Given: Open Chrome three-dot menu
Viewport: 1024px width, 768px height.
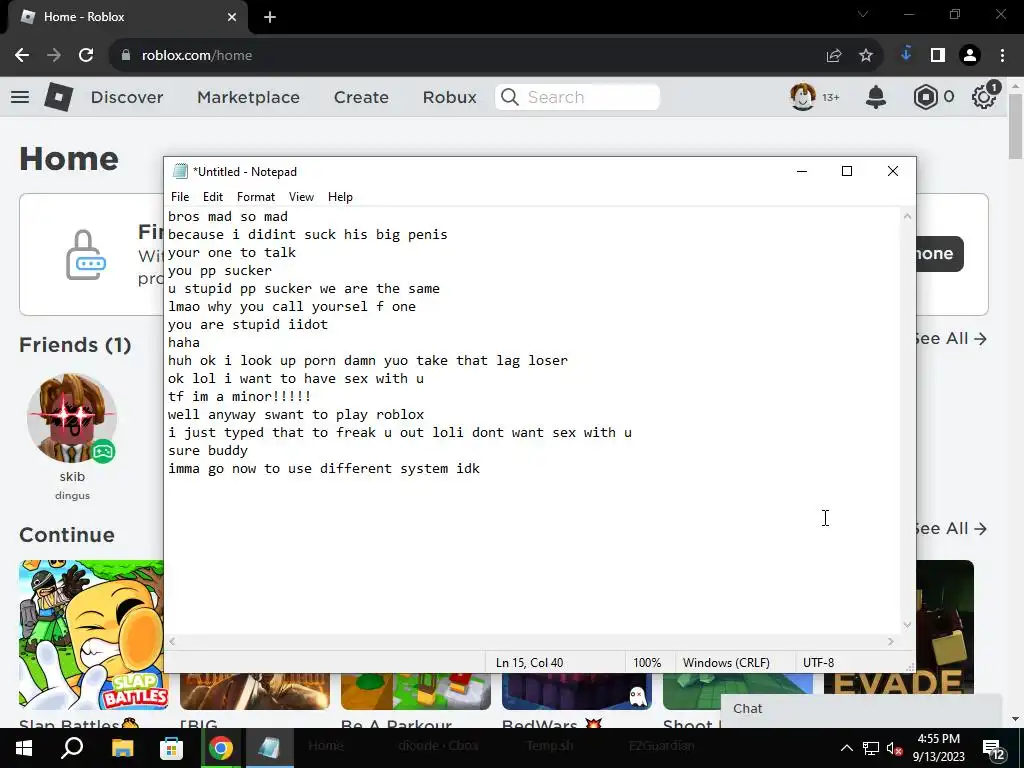Looking at the screenshot, I should point(1002,56).
